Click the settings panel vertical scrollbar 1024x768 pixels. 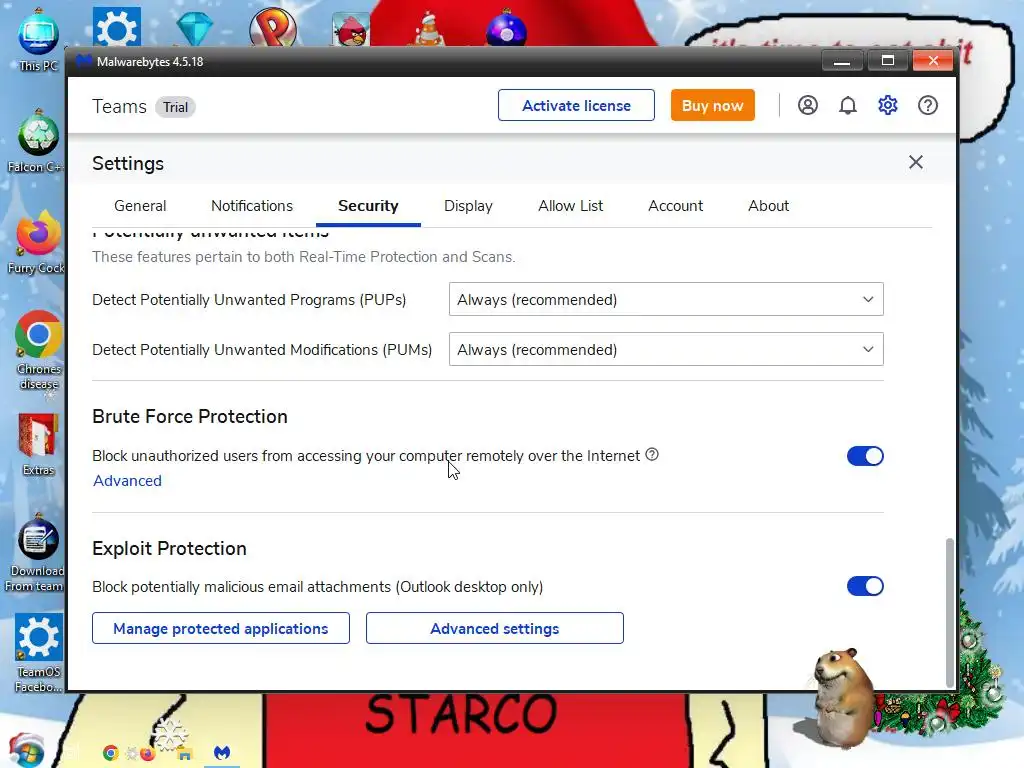point(950,613)
